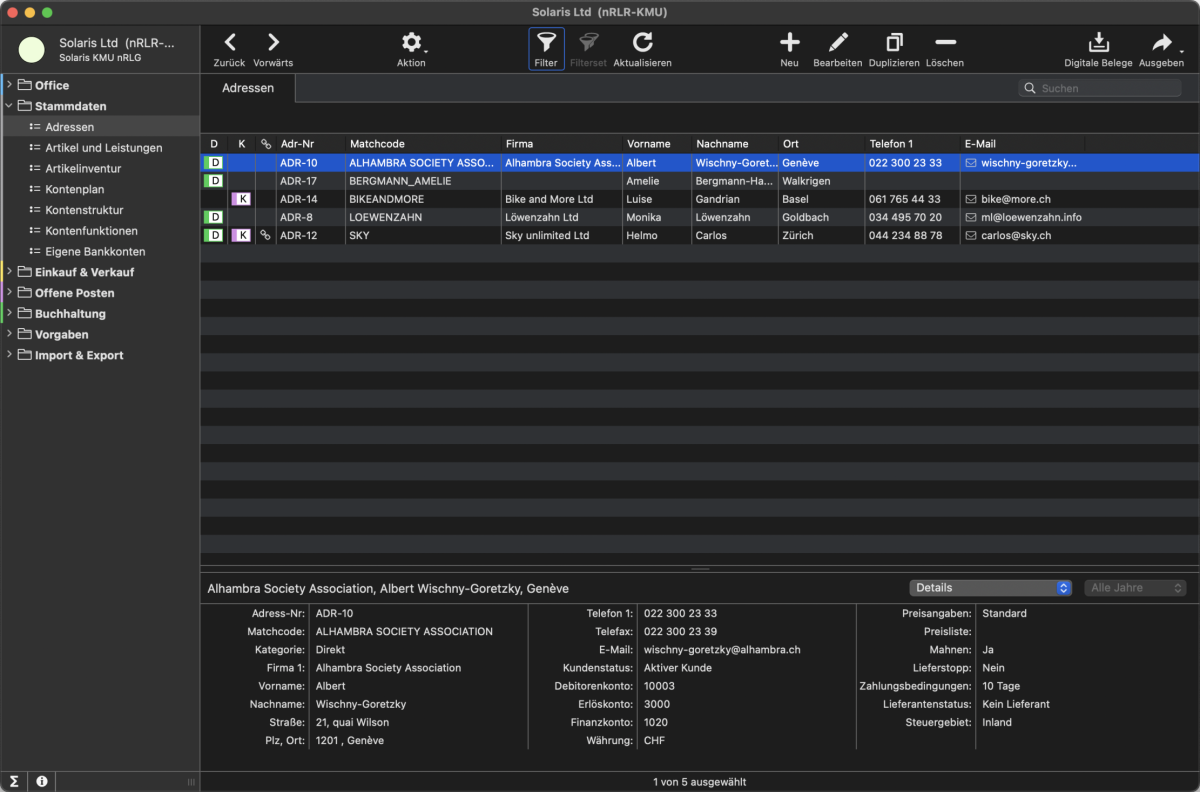The image size is (1200, 792).
Task: Click the Vorwärts forward arrow
Action: tap(273, 43)
